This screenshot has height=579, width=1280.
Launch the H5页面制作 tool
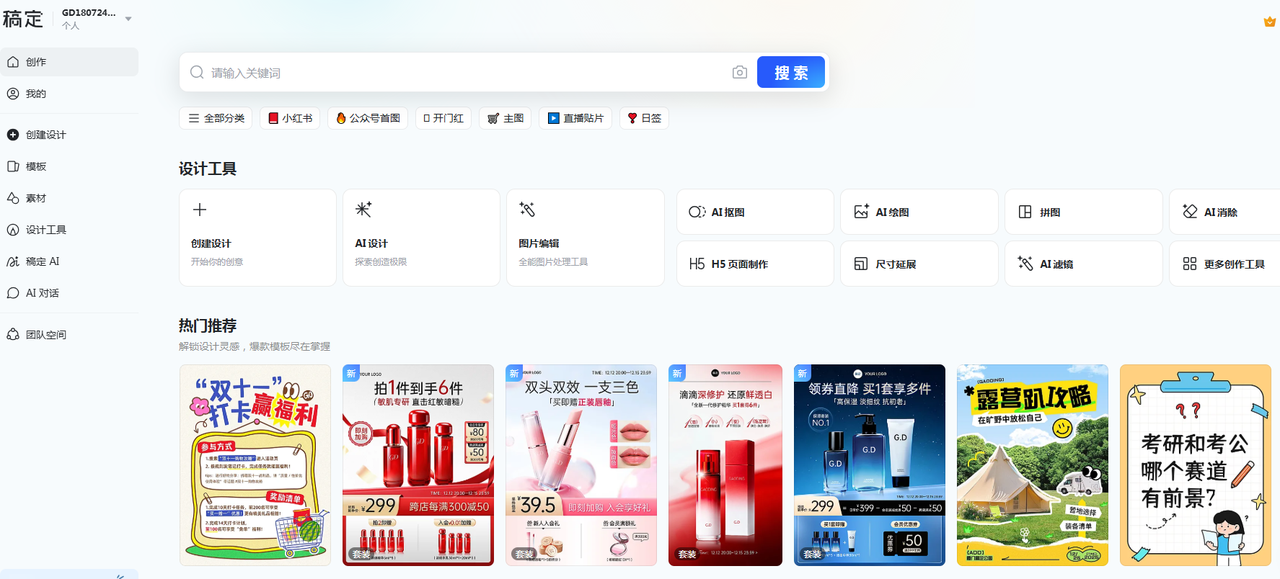click(x=755, y=264)
